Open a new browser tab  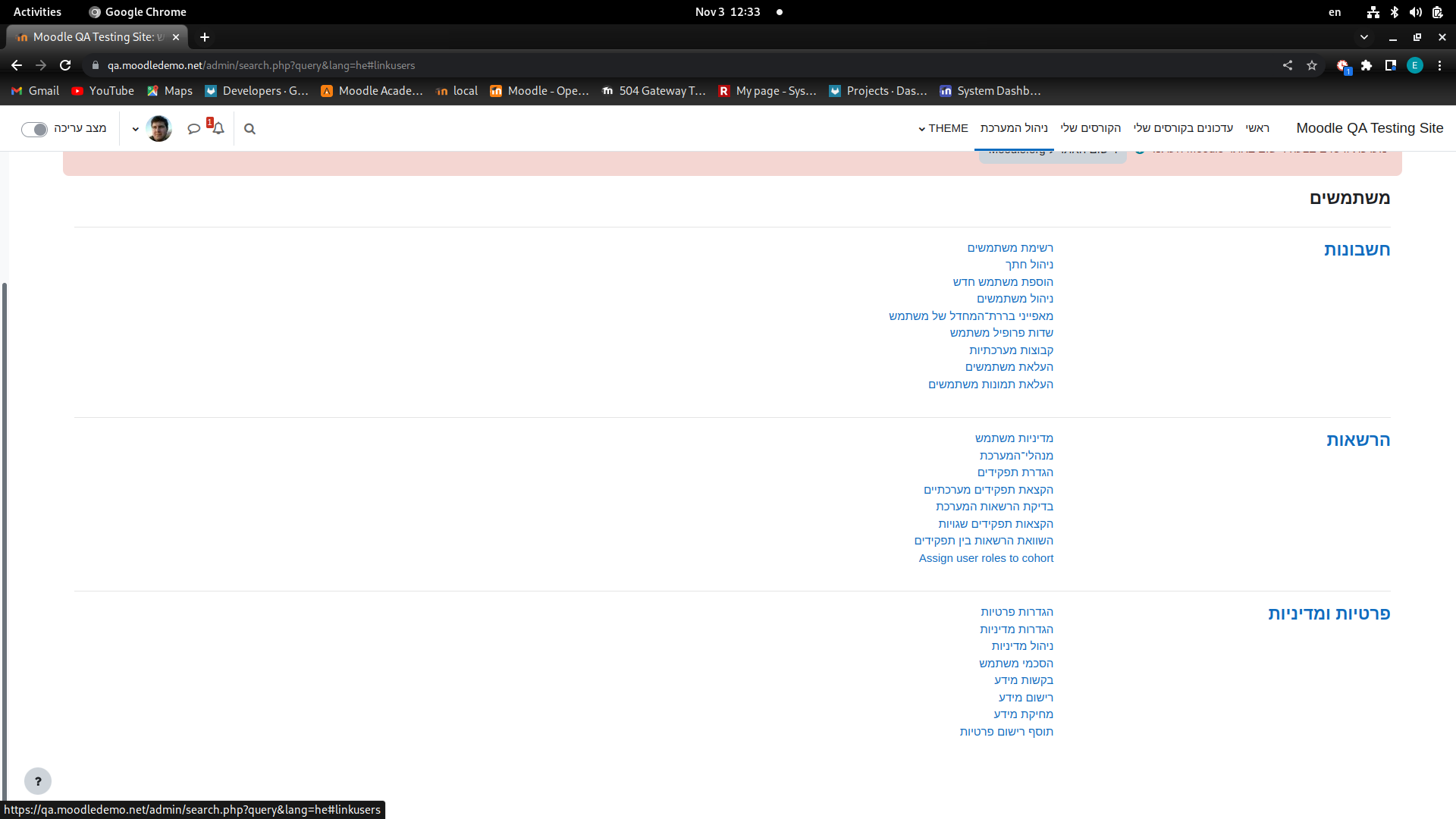pos(205,37)
